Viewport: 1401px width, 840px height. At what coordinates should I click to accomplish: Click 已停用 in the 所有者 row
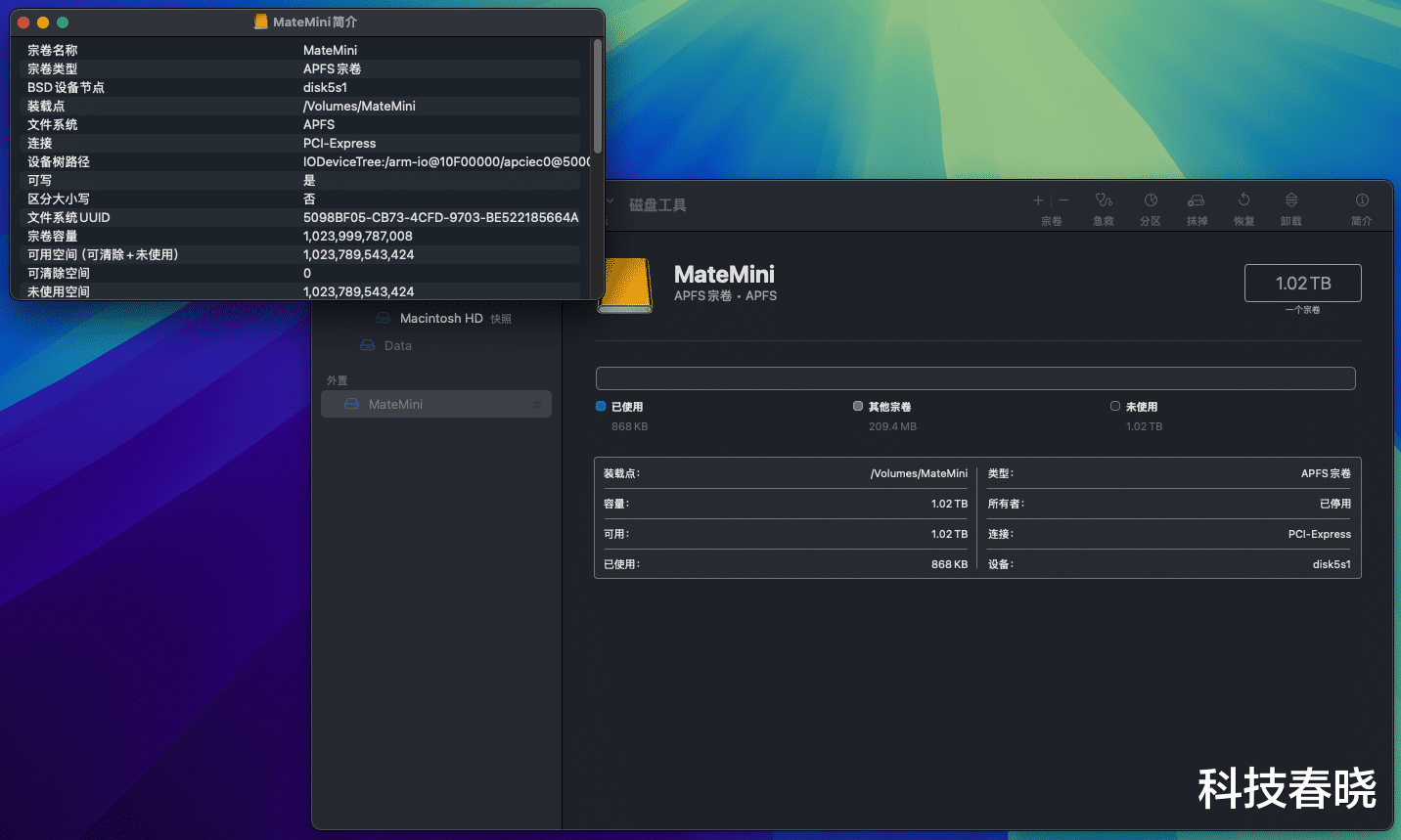[1335, 504]
